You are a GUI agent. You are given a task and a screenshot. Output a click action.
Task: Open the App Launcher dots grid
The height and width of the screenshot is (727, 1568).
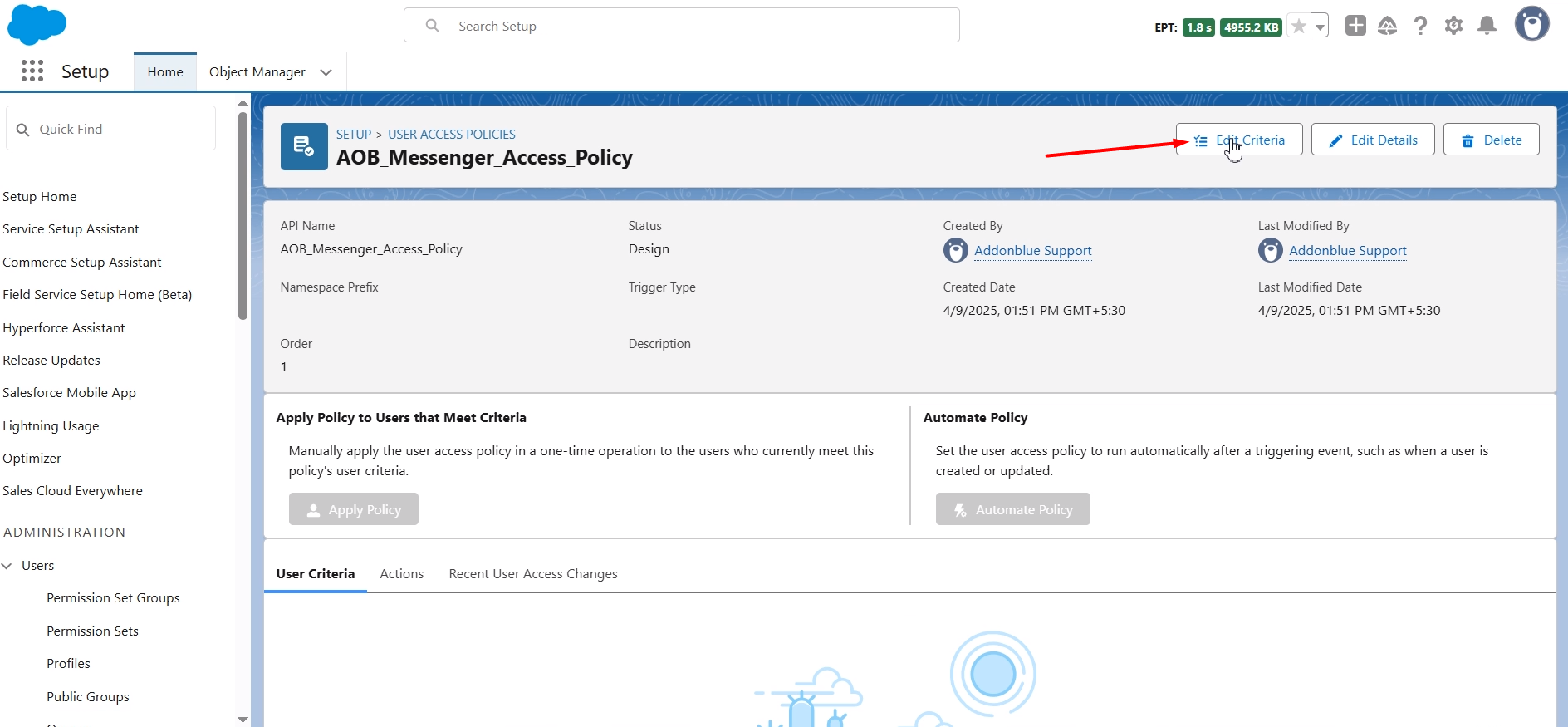point(32,71)
